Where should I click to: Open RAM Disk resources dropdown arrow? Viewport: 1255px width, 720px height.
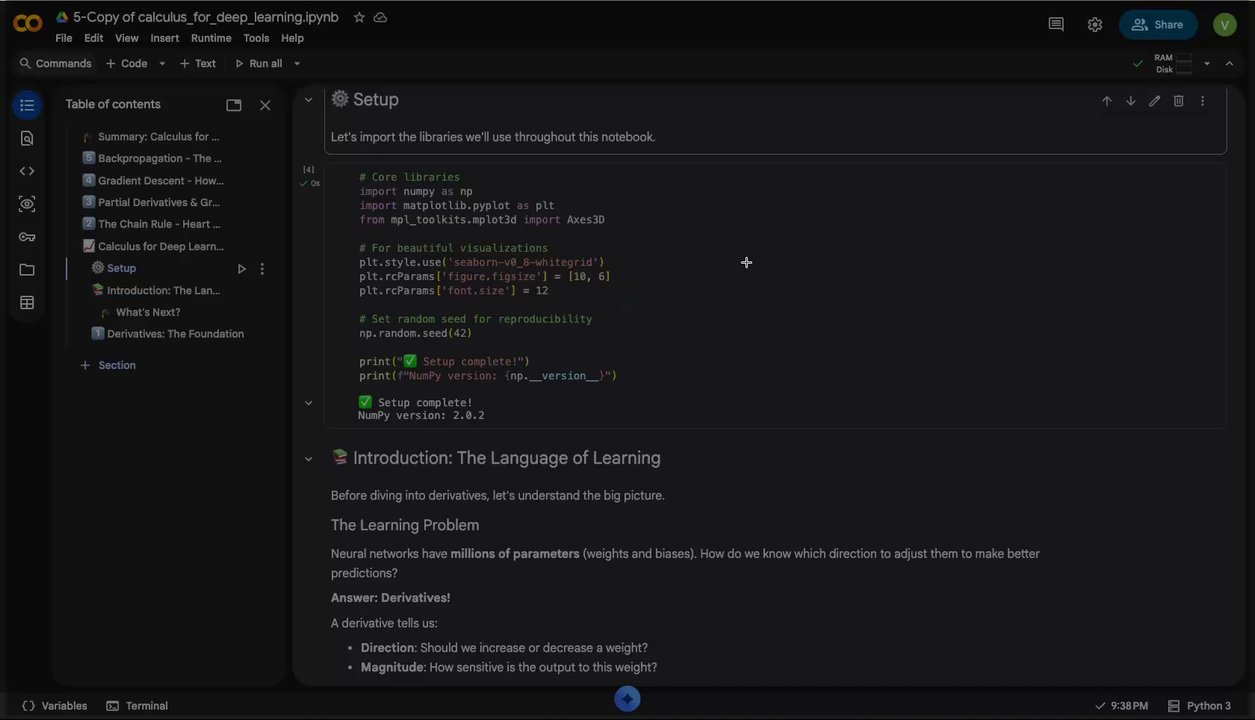click(1207, 64)
